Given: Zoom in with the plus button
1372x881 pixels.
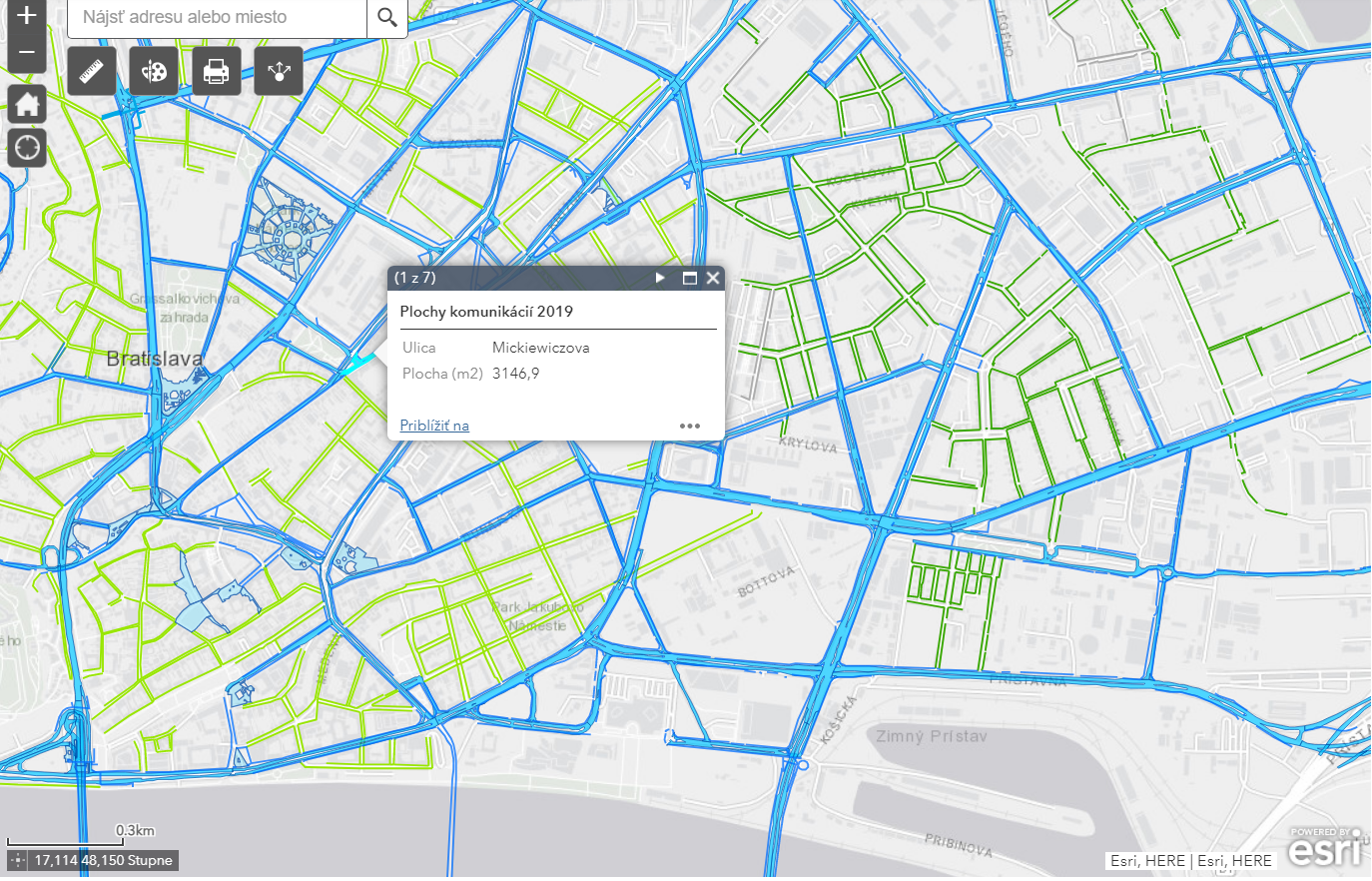Looking at the screenshot, I should pos(27,15).
